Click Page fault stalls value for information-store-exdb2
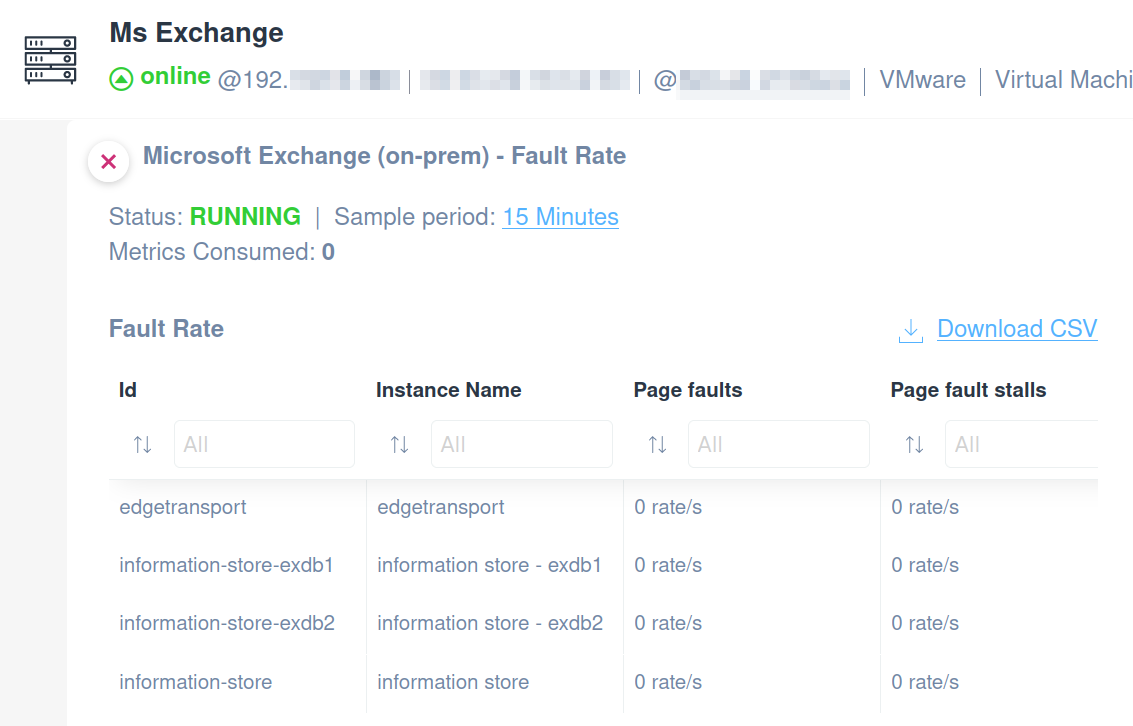 point(925,623)
